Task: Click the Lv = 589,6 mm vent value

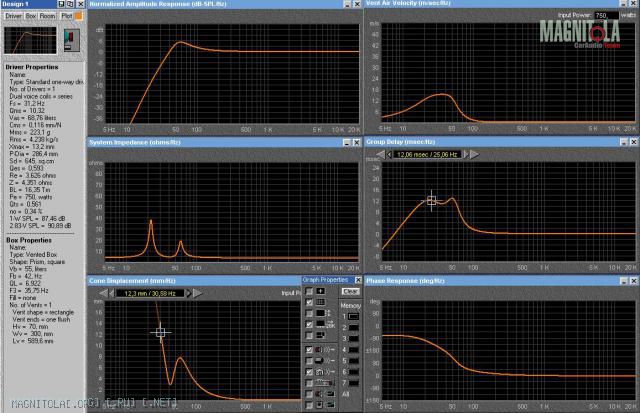Action: [33, 341]
